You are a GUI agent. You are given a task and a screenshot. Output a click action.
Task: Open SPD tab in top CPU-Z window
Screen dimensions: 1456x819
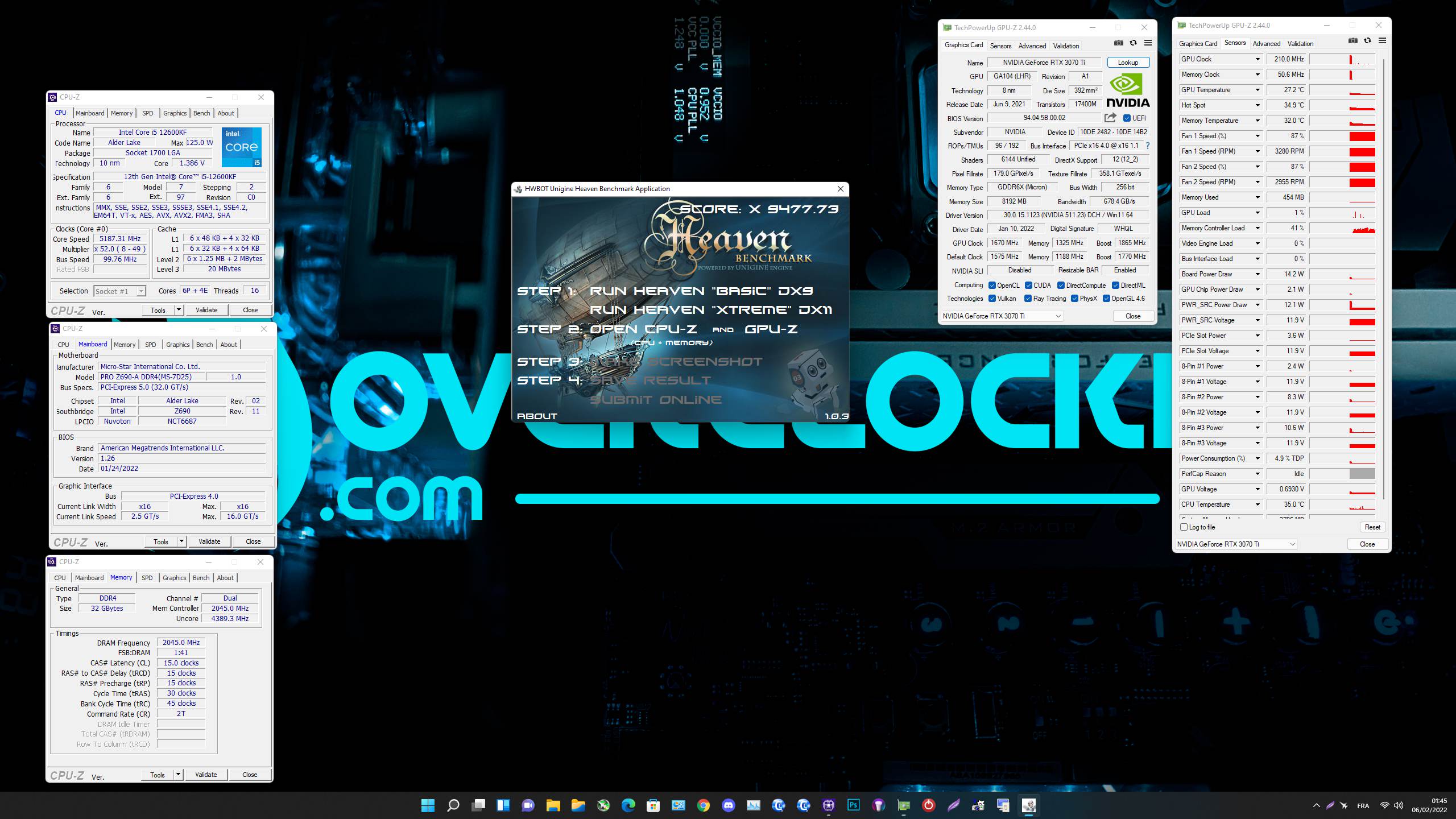[x=148, y=113]
